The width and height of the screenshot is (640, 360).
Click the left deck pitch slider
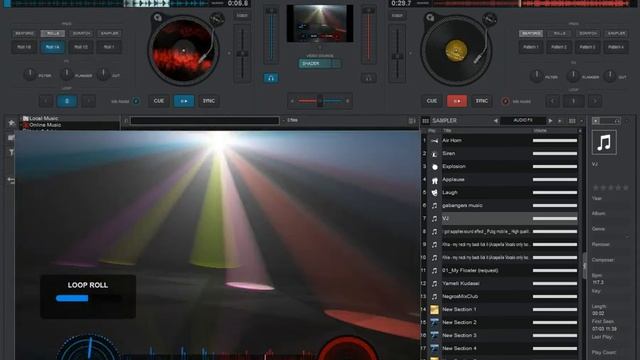click(x=242, y=53)
